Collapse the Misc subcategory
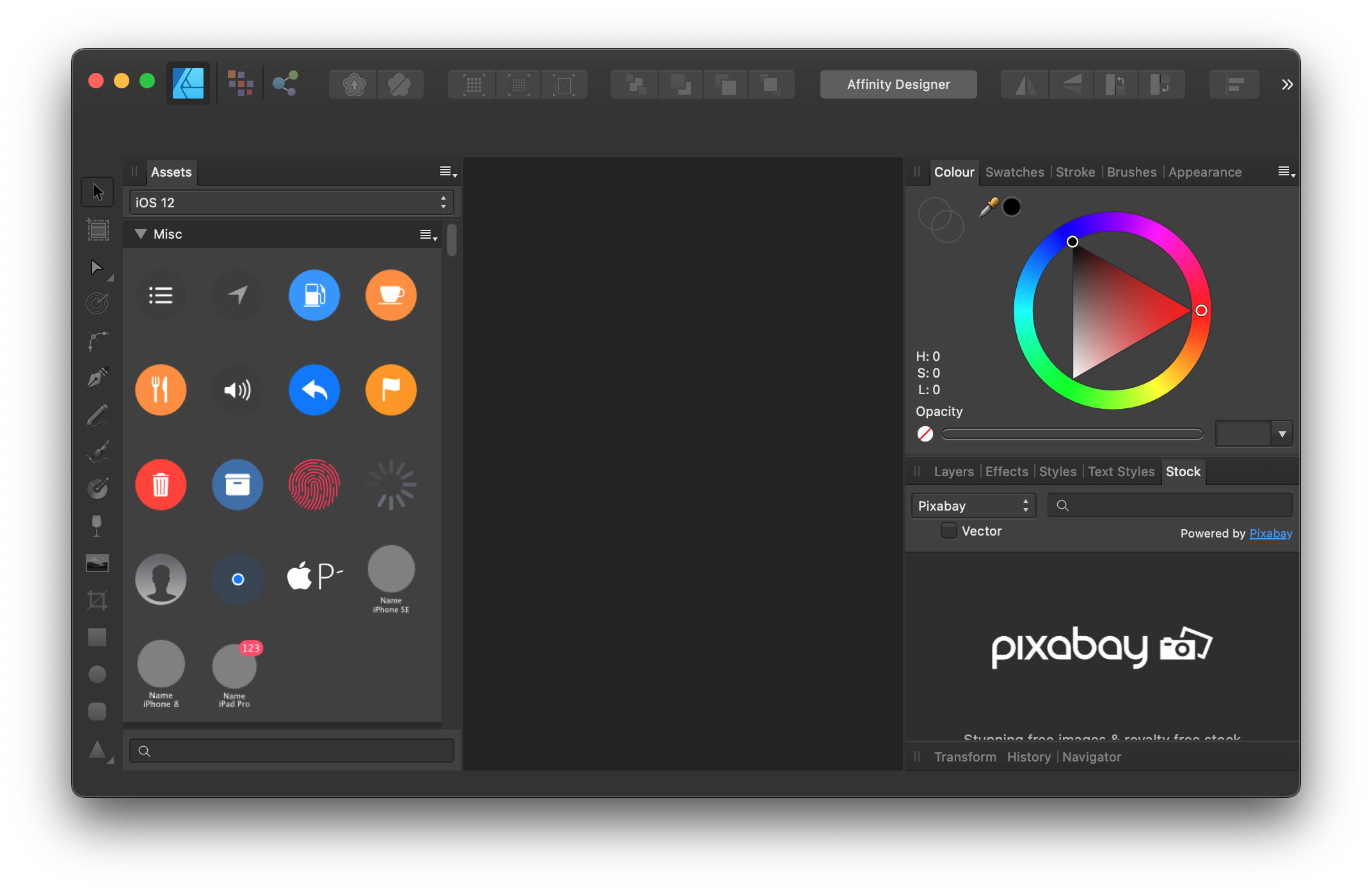This screenshot has width=1372, height=892. tap(141, 234)
